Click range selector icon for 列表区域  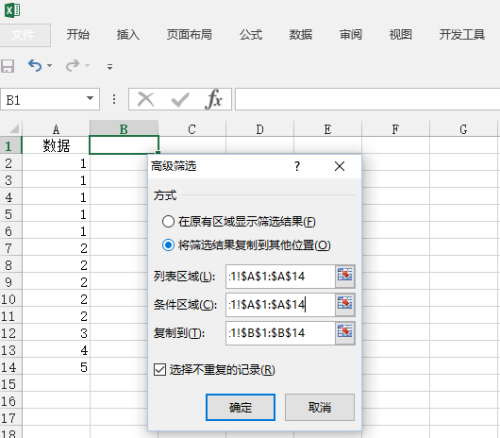[345, 276]
